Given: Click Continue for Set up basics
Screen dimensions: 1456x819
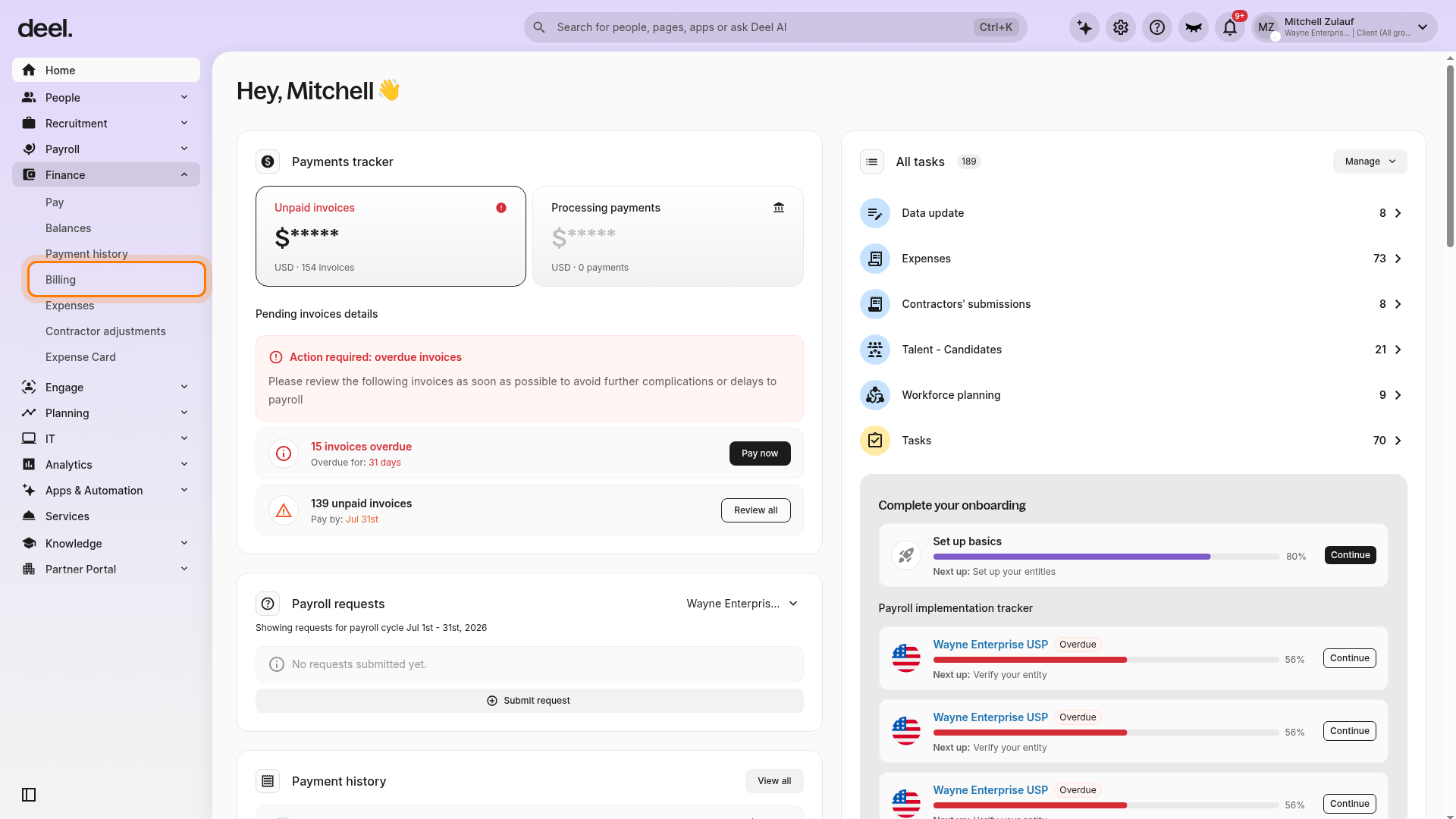Looking at the screenshot, I should point(1350,555).
